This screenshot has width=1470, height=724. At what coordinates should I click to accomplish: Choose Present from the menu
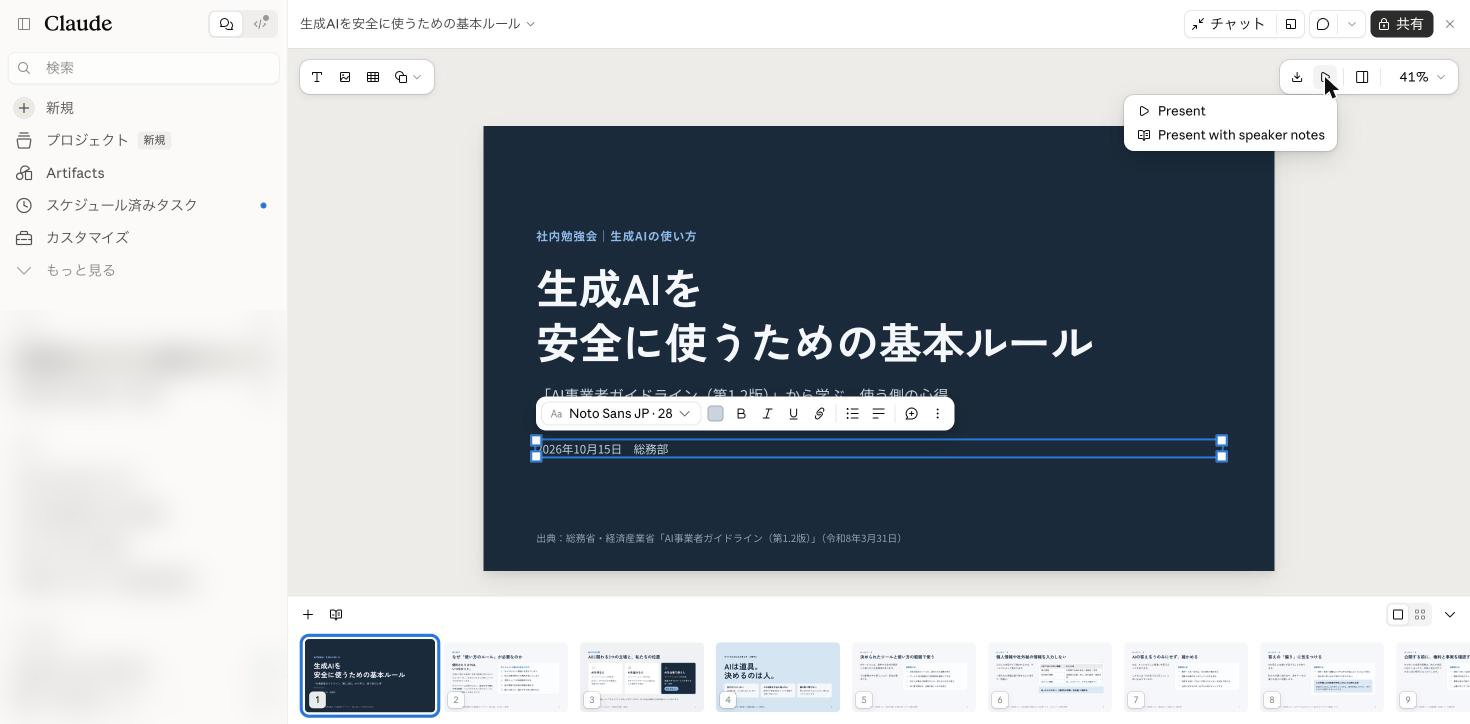click(x=1230, y=111)
